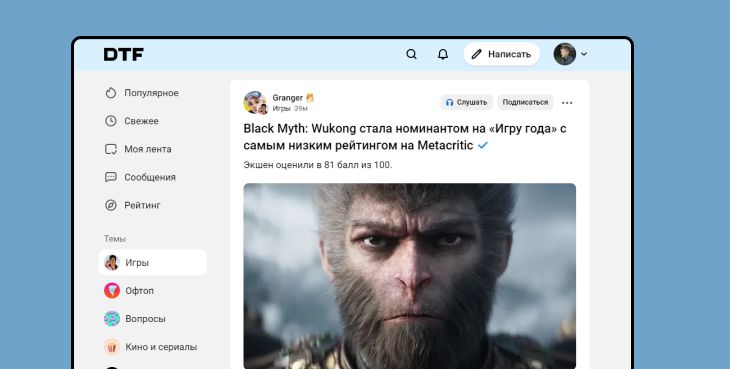Click the headphones icon in Слушать
Screen dimensions: 730x369
449,102
